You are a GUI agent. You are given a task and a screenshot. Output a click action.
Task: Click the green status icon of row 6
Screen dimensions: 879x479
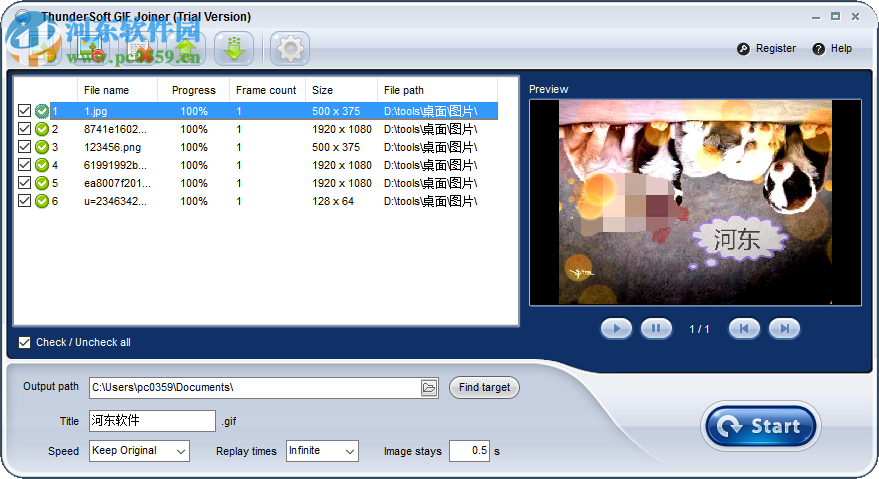(x=42, y=201)
